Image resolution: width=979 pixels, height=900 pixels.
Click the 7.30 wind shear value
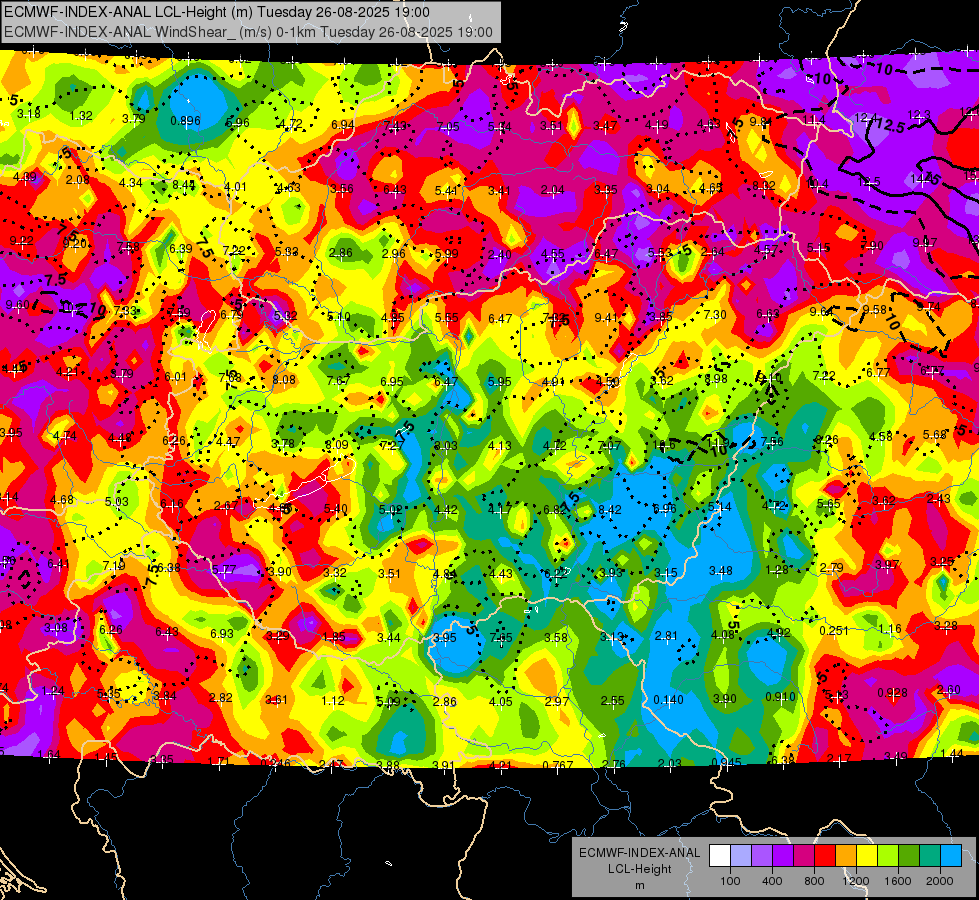click(x=715, y=315)
